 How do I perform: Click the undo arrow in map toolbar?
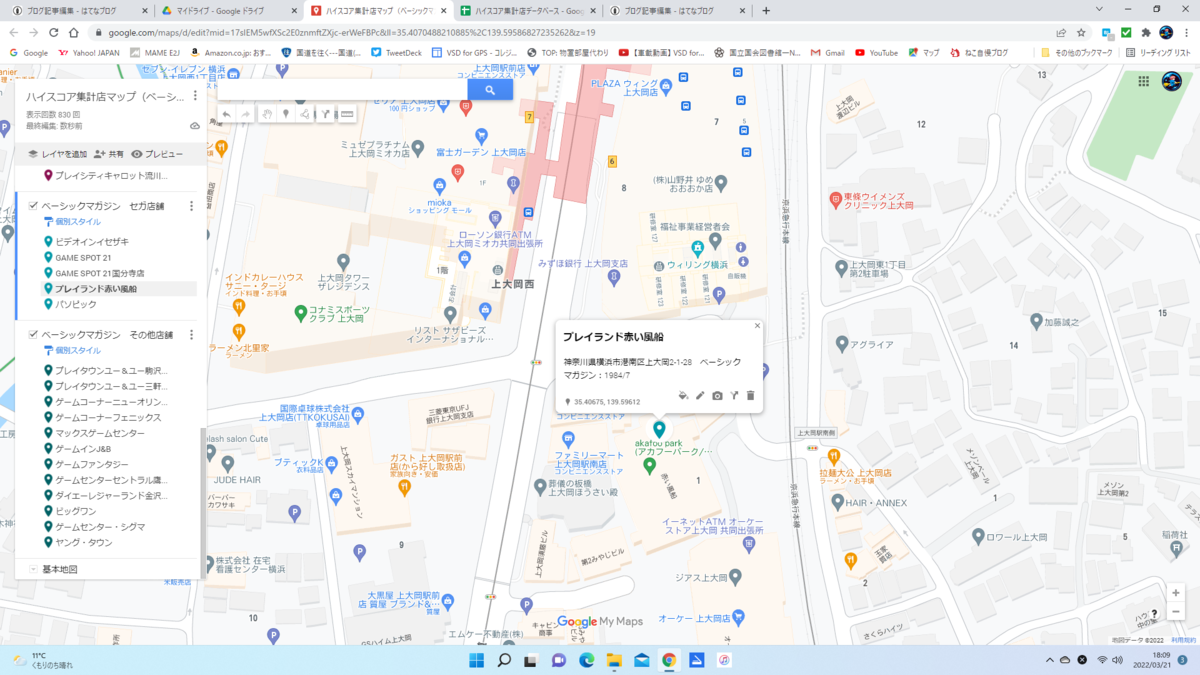pos(227,115)
